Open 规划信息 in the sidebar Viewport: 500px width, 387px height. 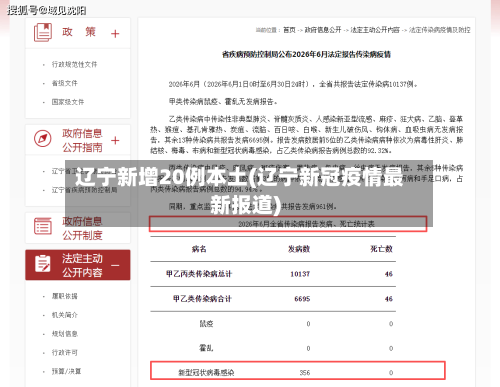64,334
